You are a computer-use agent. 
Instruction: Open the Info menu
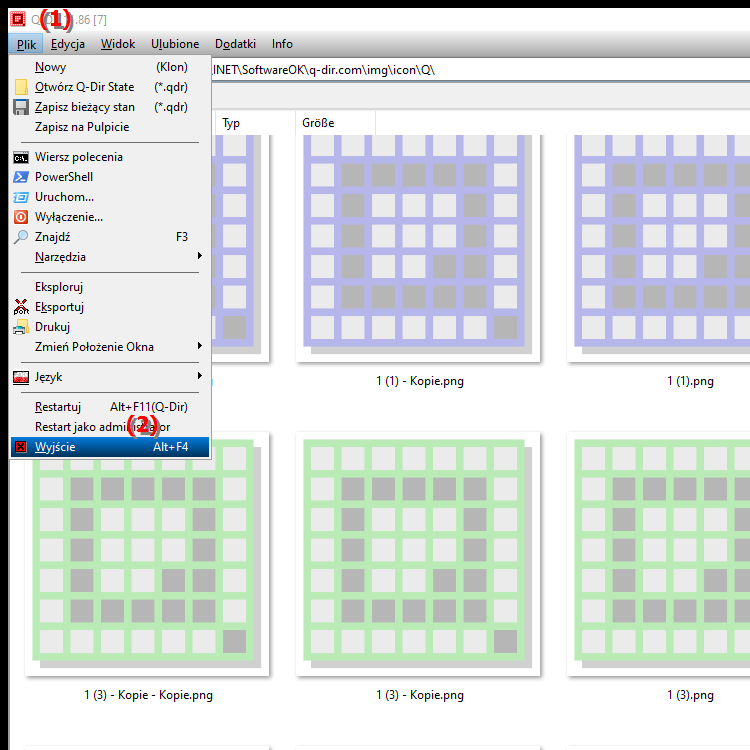tap(282, 44)
